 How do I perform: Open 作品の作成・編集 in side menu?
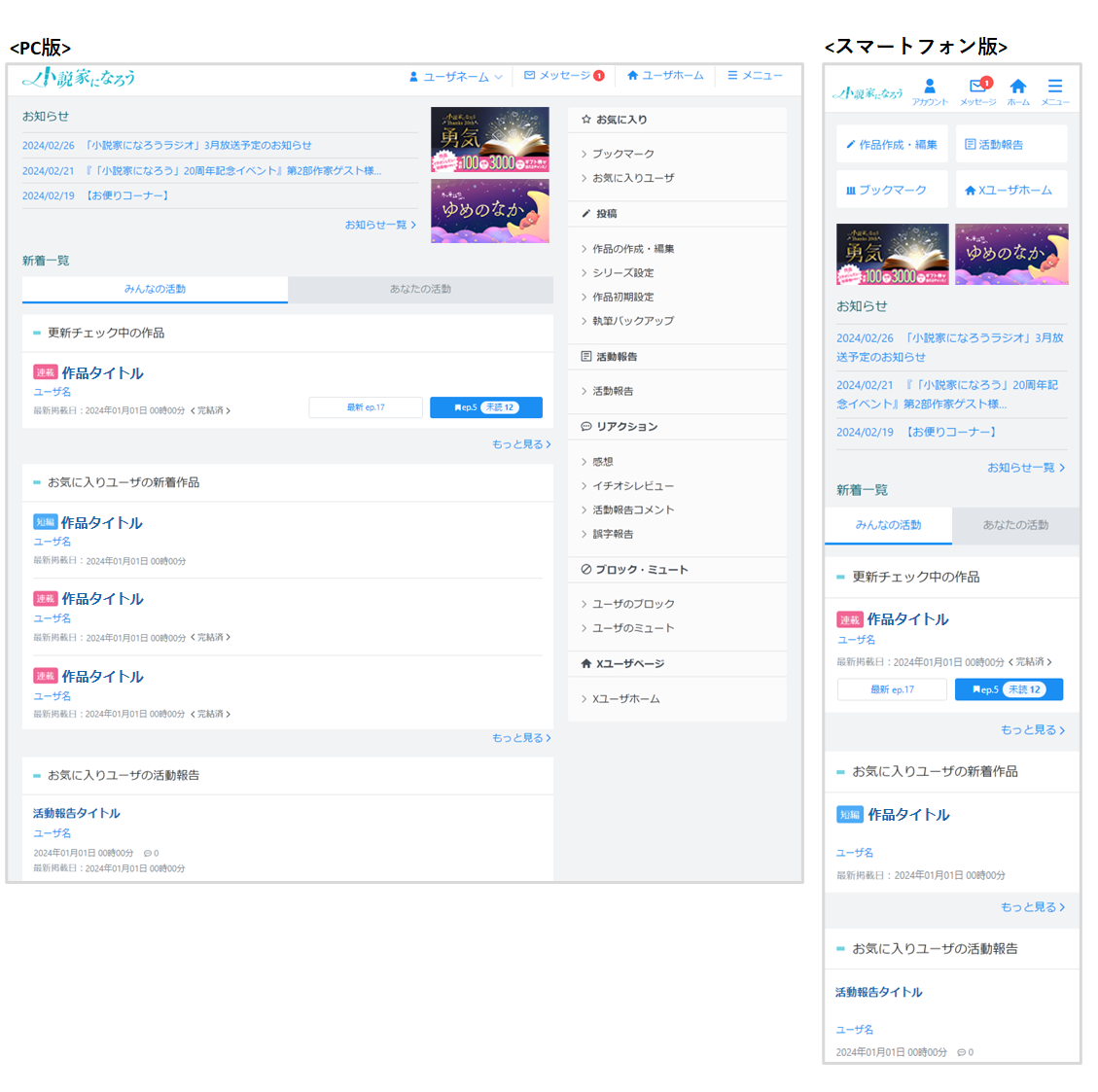[633, 249]
